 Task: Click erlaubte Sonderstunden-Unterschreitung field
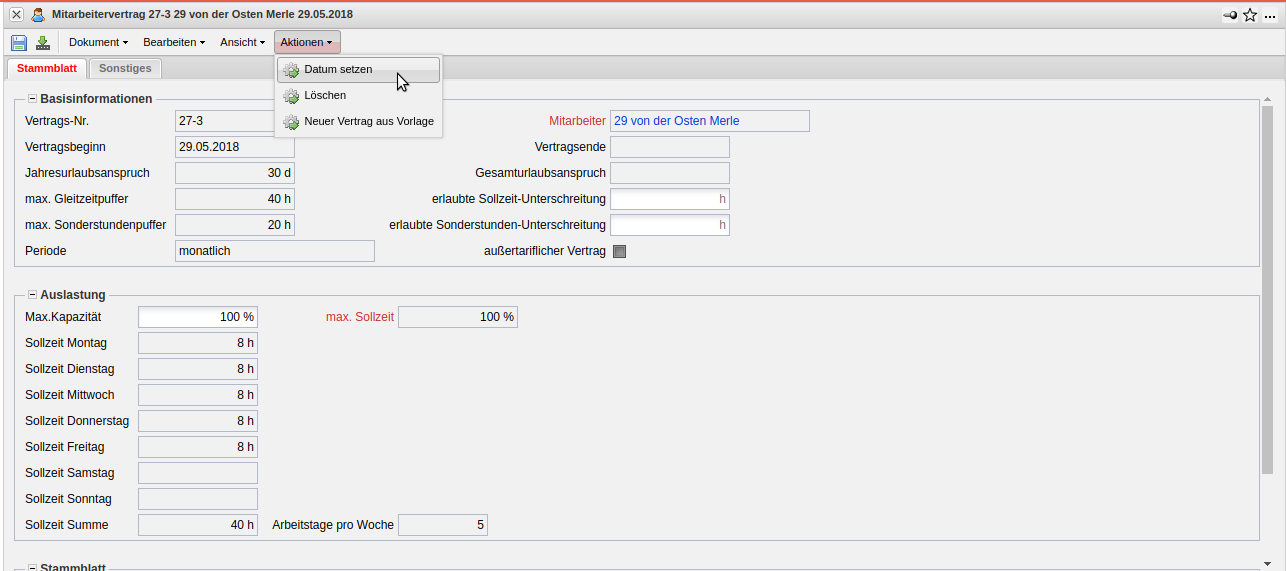pos(670,225)
